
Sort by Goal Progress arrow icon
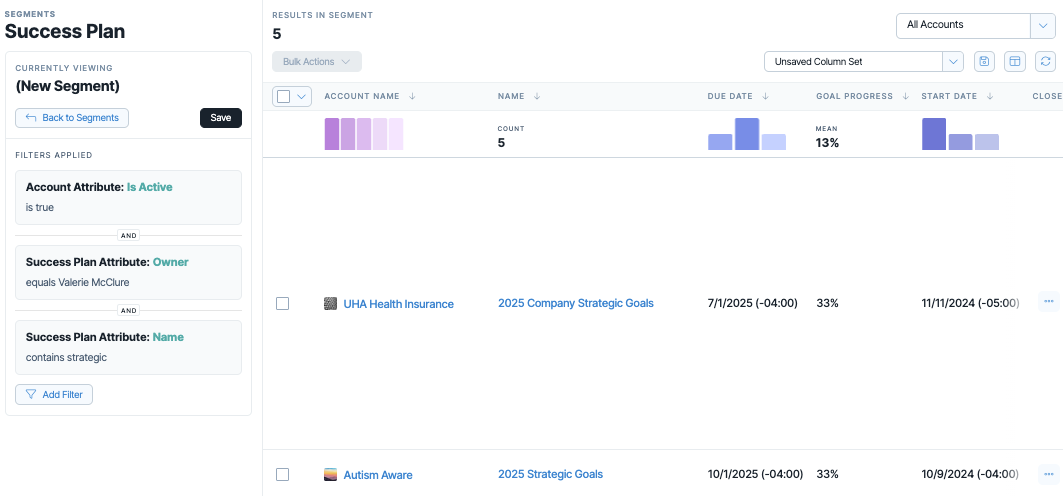point(906,96)
